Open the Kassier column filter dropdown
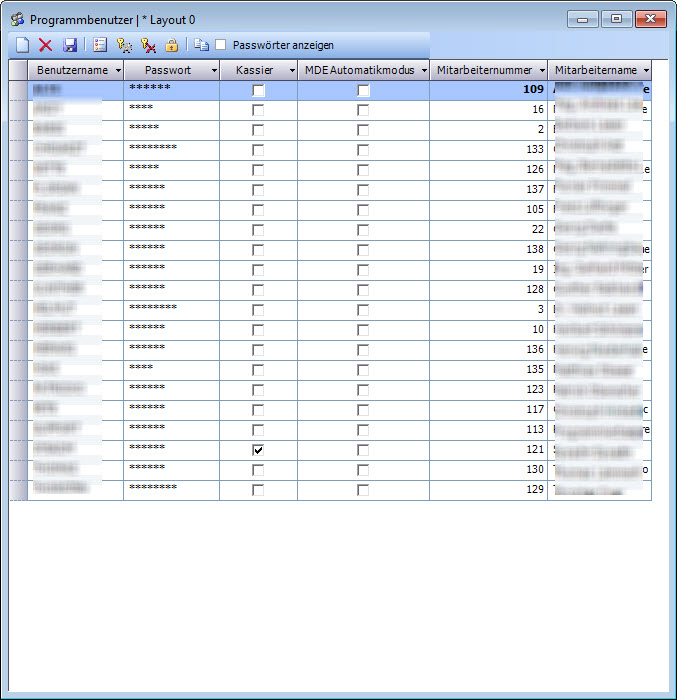Viewport: 677px width, 700px height. pos(291,71)
